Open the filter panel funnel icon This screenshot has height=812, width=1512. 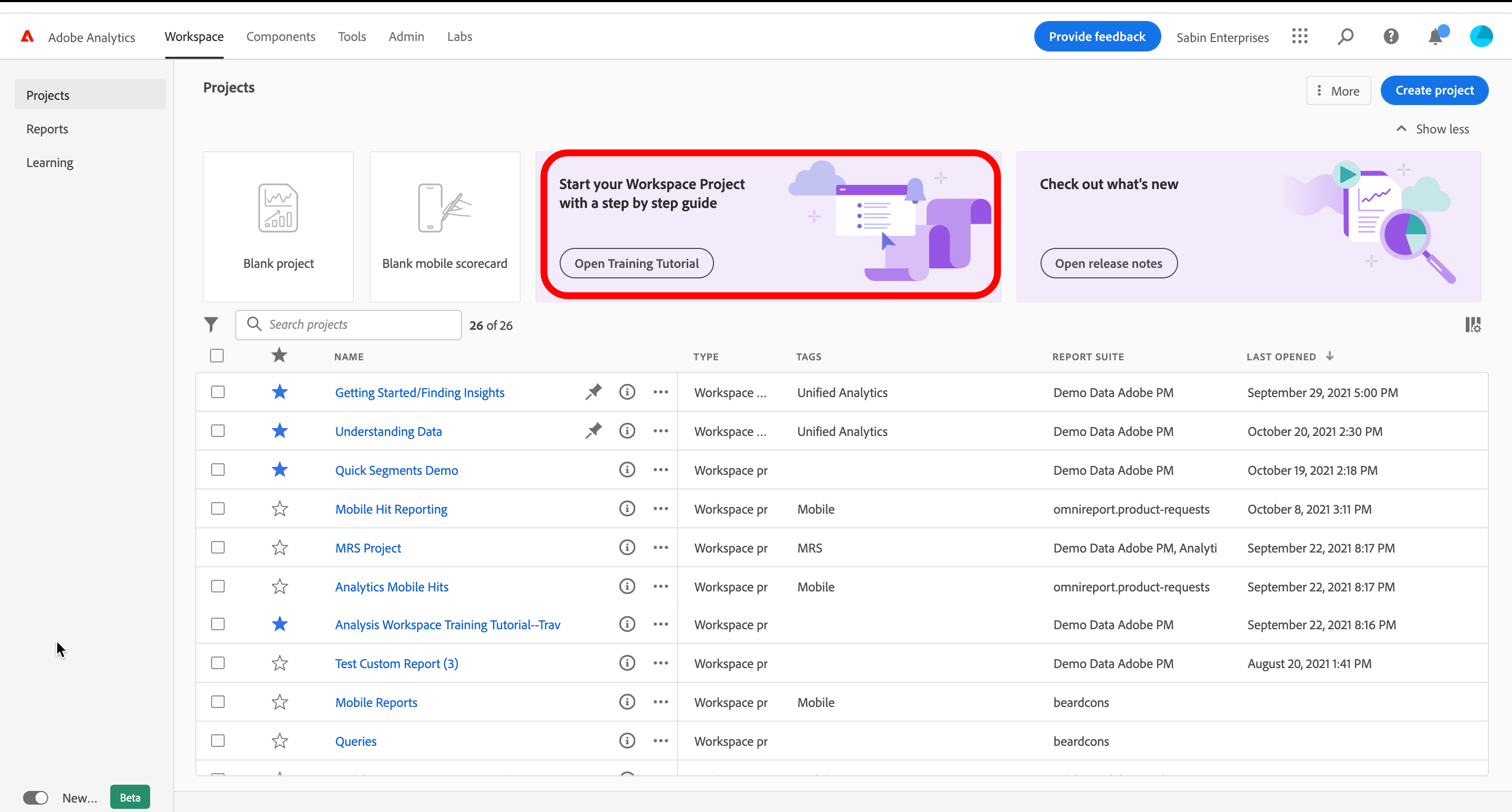coord(211,325)
